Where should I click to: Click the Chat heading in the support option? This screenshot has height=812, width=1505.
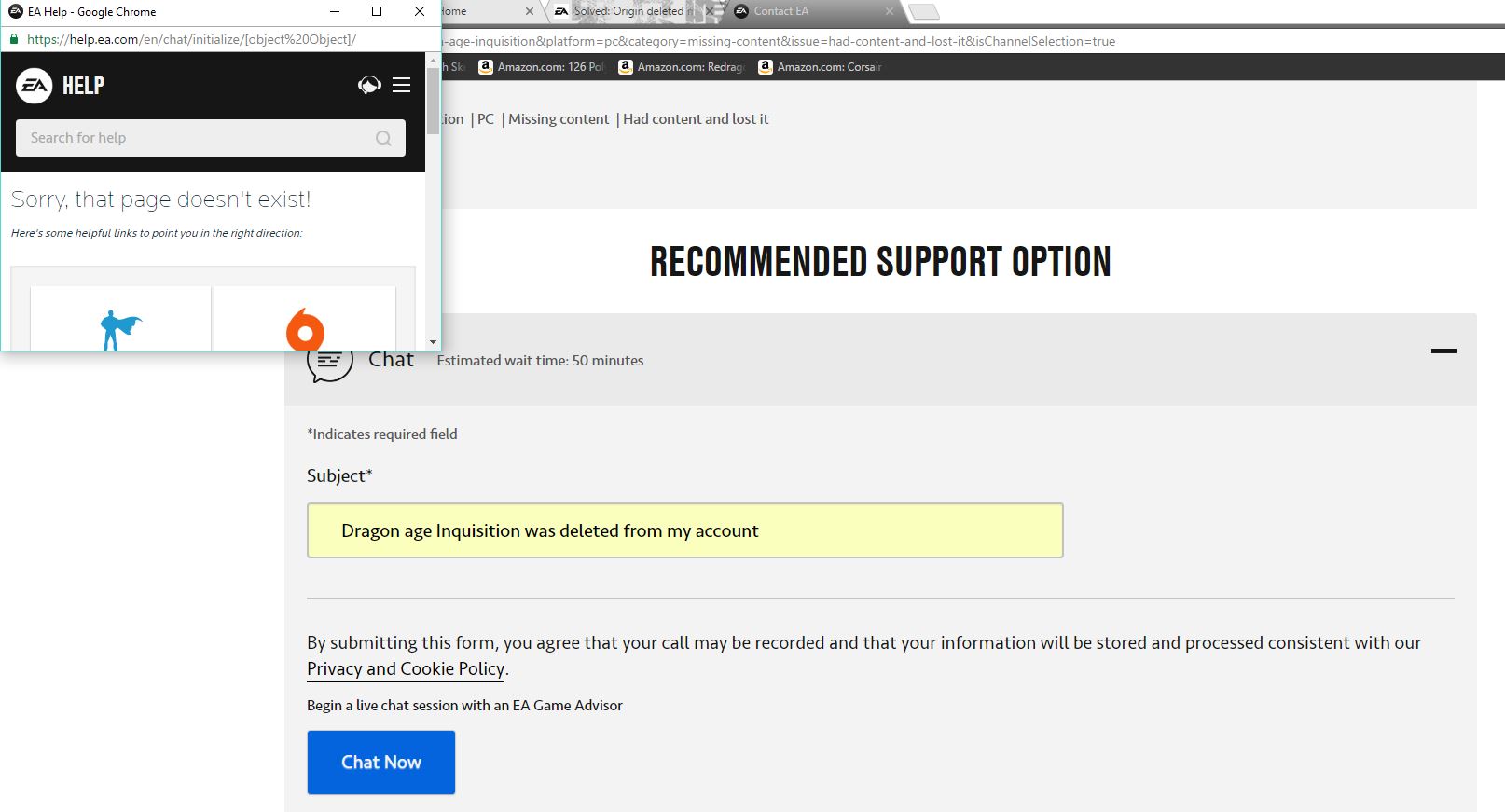391,360
